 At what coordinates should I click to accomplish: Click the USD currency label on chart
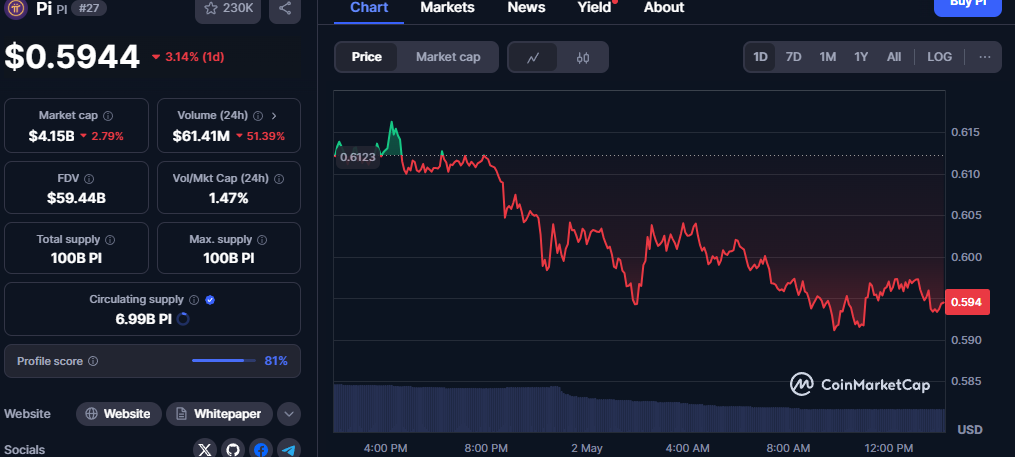coord(970,430)
